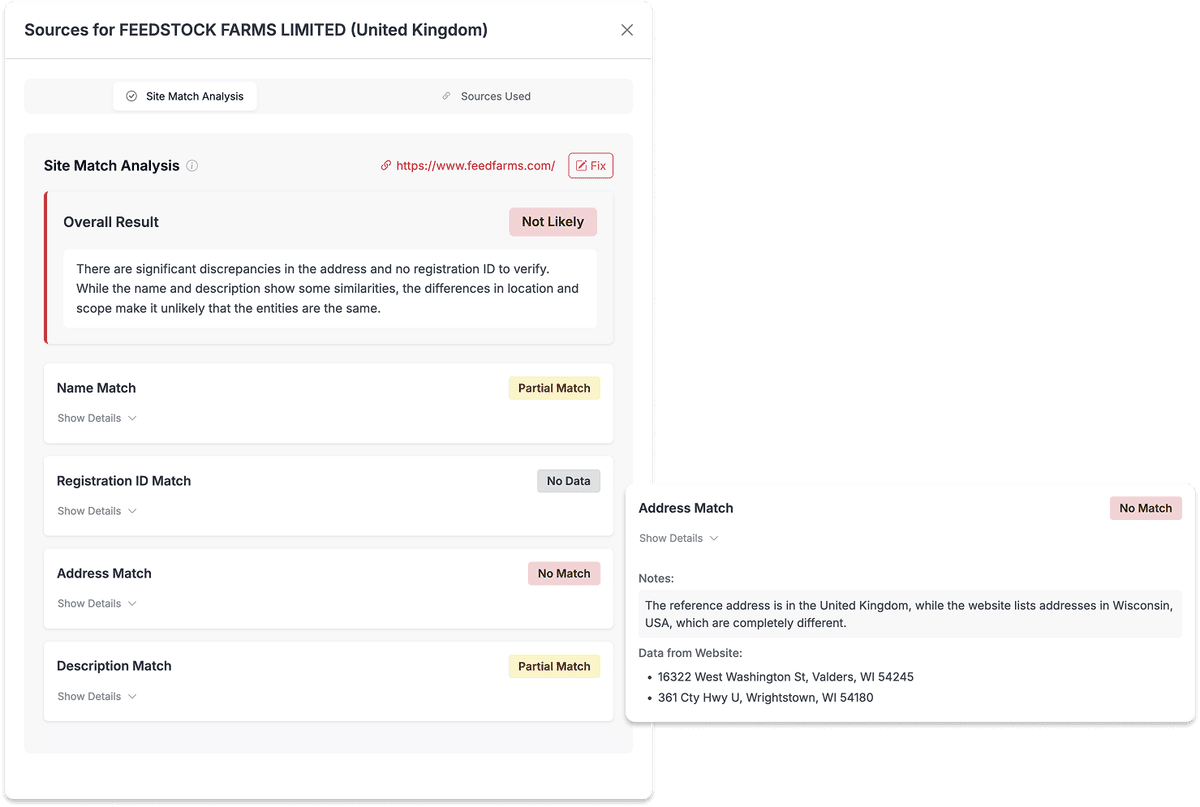1200x807 pixels.
Task: Expand Show Details under Description Match
Action: point(97,696)
